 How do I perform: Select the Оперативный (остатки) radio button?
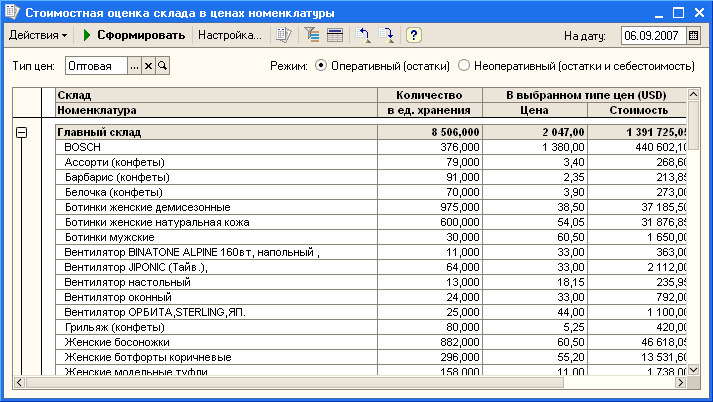321,66
